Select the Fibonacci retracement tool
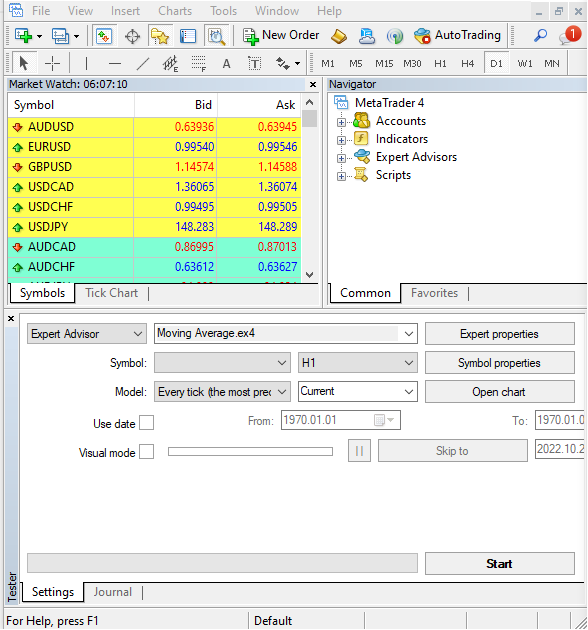Viewport: 588px width, 630px height. (x=199, y=63)
